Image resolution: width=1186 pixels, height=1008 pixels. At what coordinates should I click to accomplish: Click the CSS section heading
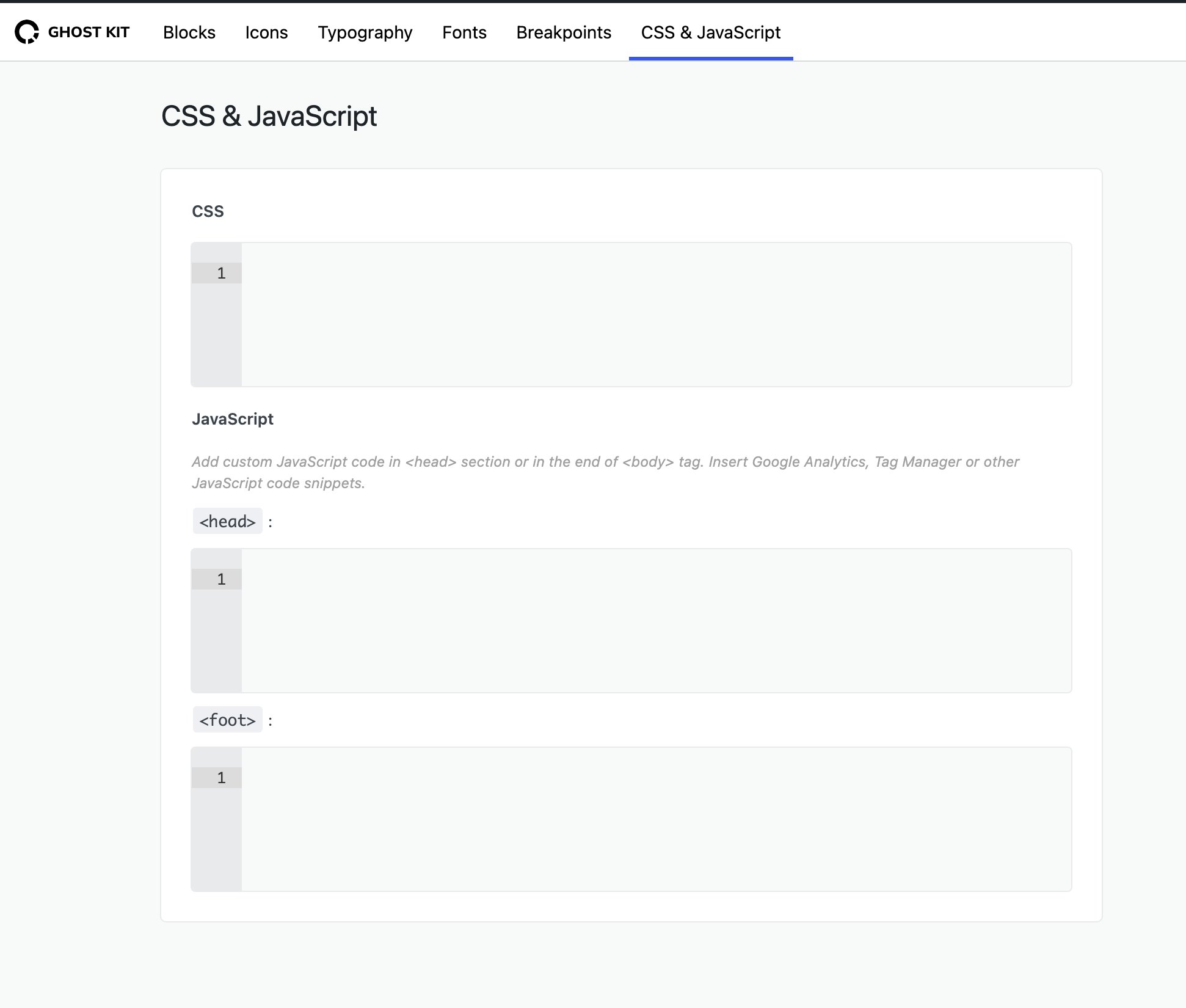pyautogui.click(x=208, y=211)
